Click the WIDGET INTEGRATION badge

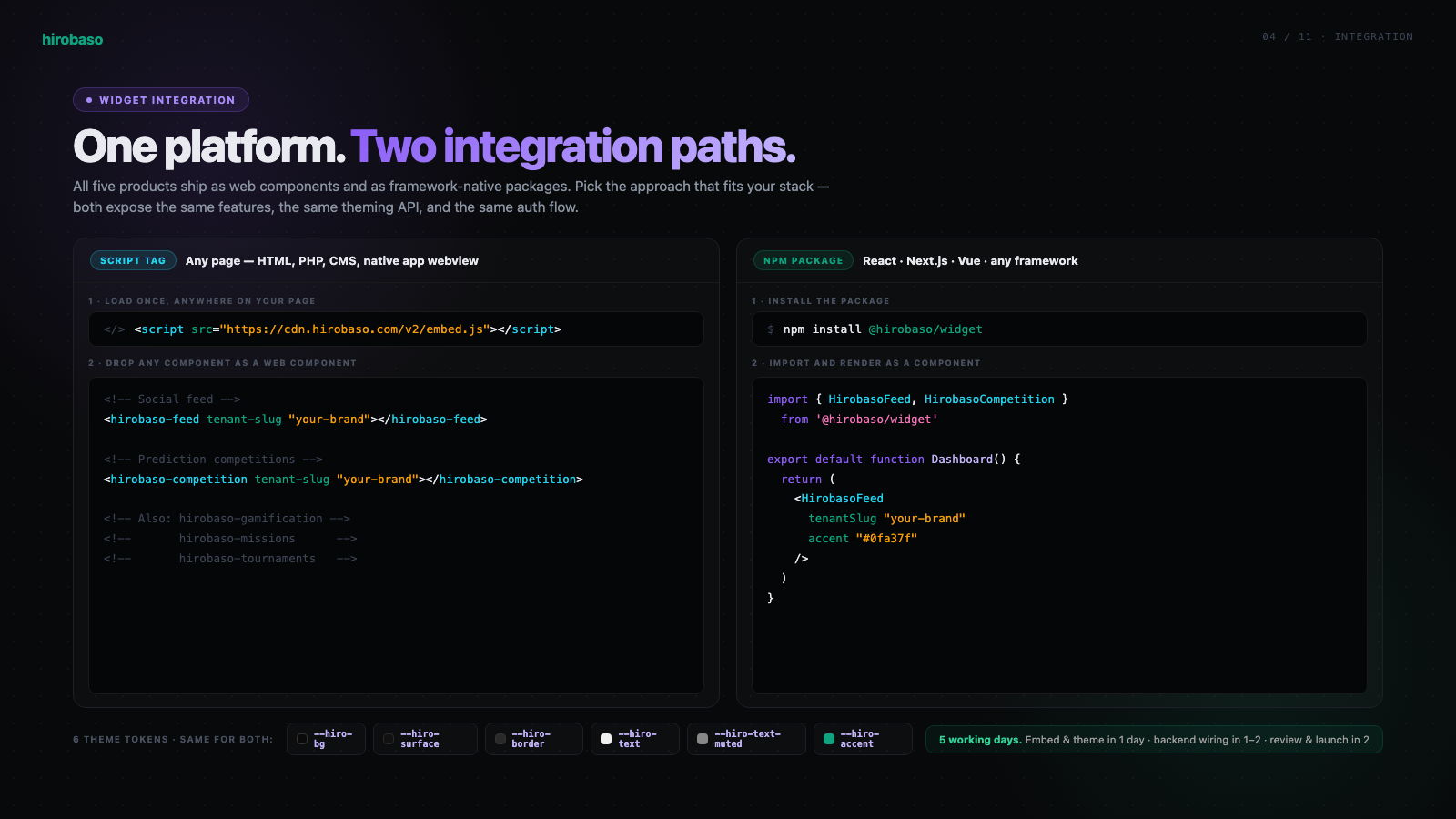coord(161,100)
